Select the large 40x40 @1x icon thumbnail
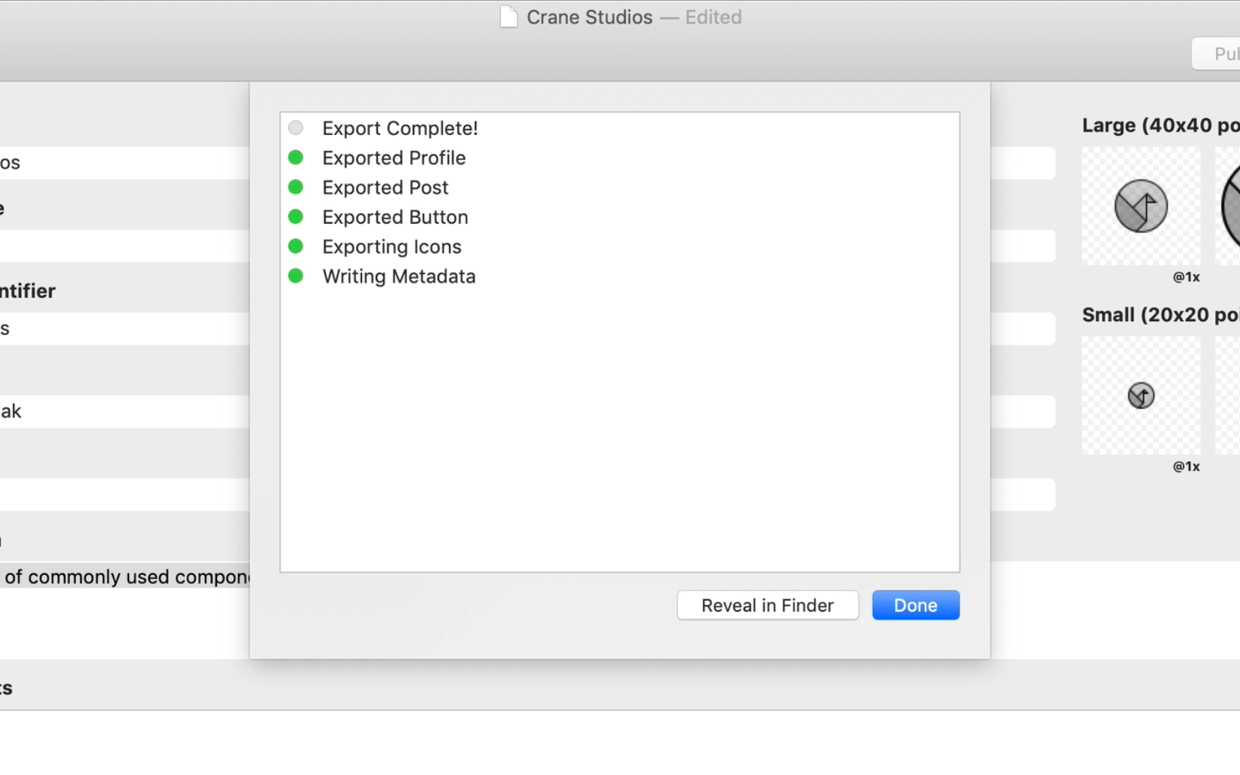The width and height of the screenshot is (1240, 775). coord(1141,206)
